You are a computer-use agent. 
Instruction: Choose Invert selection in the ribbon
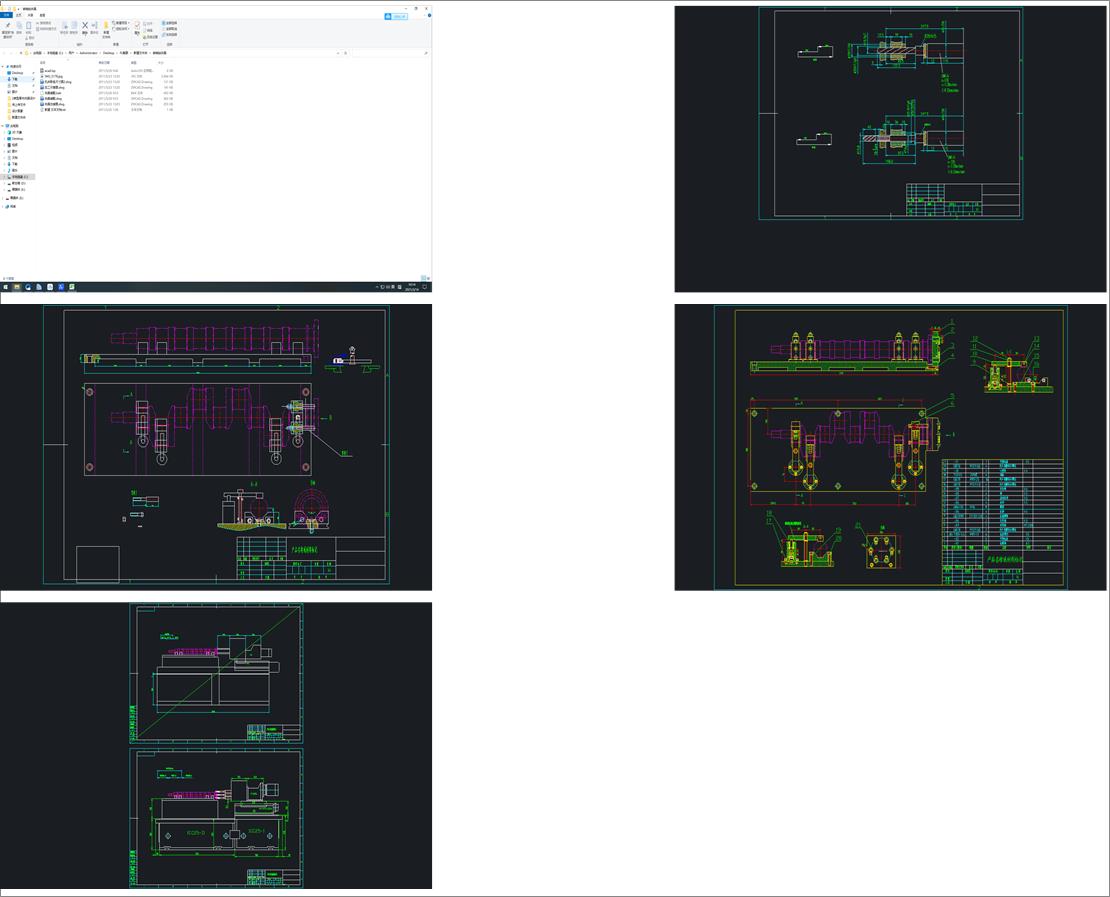click(x=169, y=35)
